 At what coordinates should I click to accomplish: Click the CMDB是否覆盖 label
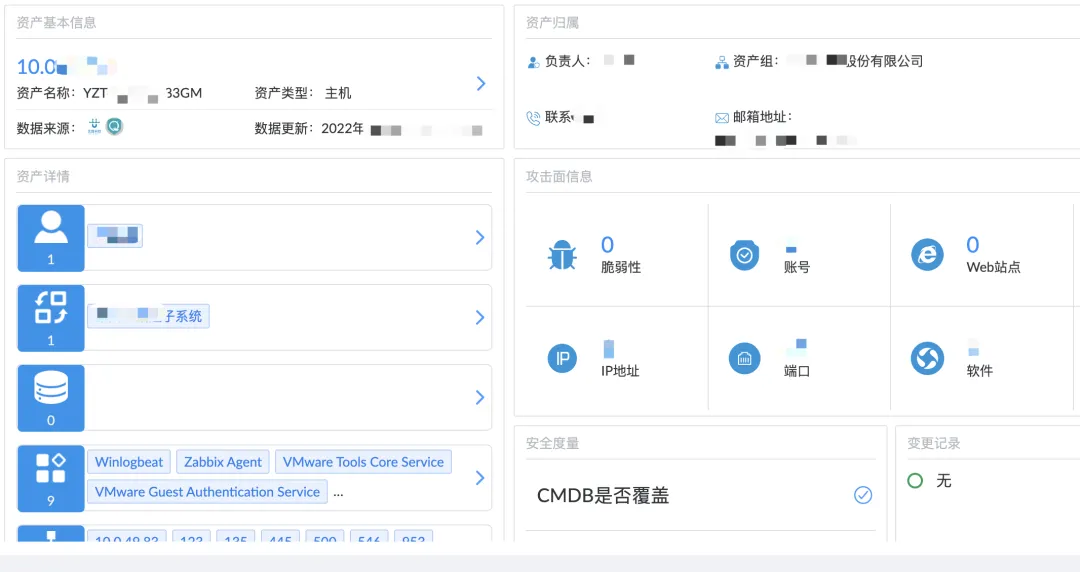(603, 496)
